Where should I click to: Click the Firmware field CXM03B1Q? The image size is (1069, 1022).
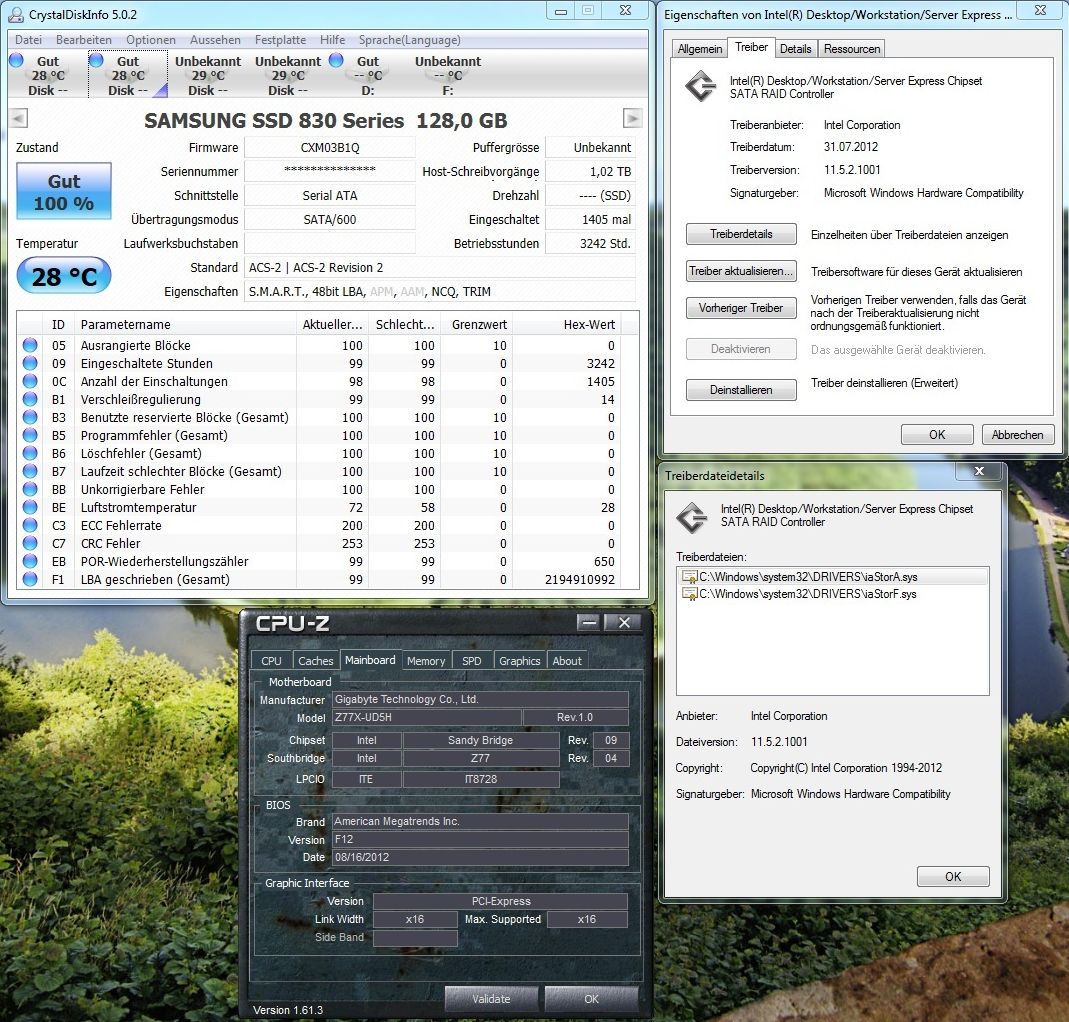click(330, 147)
